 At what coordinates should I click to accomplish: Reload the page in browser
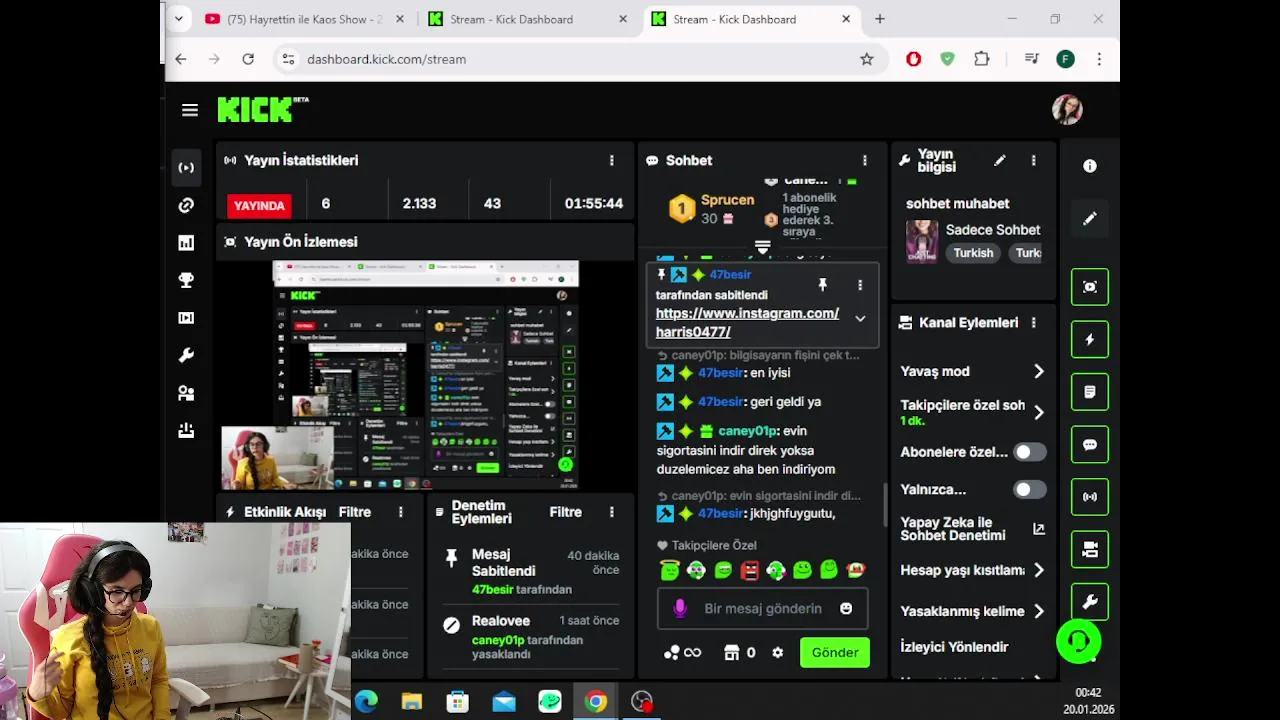tap(248, 59)
